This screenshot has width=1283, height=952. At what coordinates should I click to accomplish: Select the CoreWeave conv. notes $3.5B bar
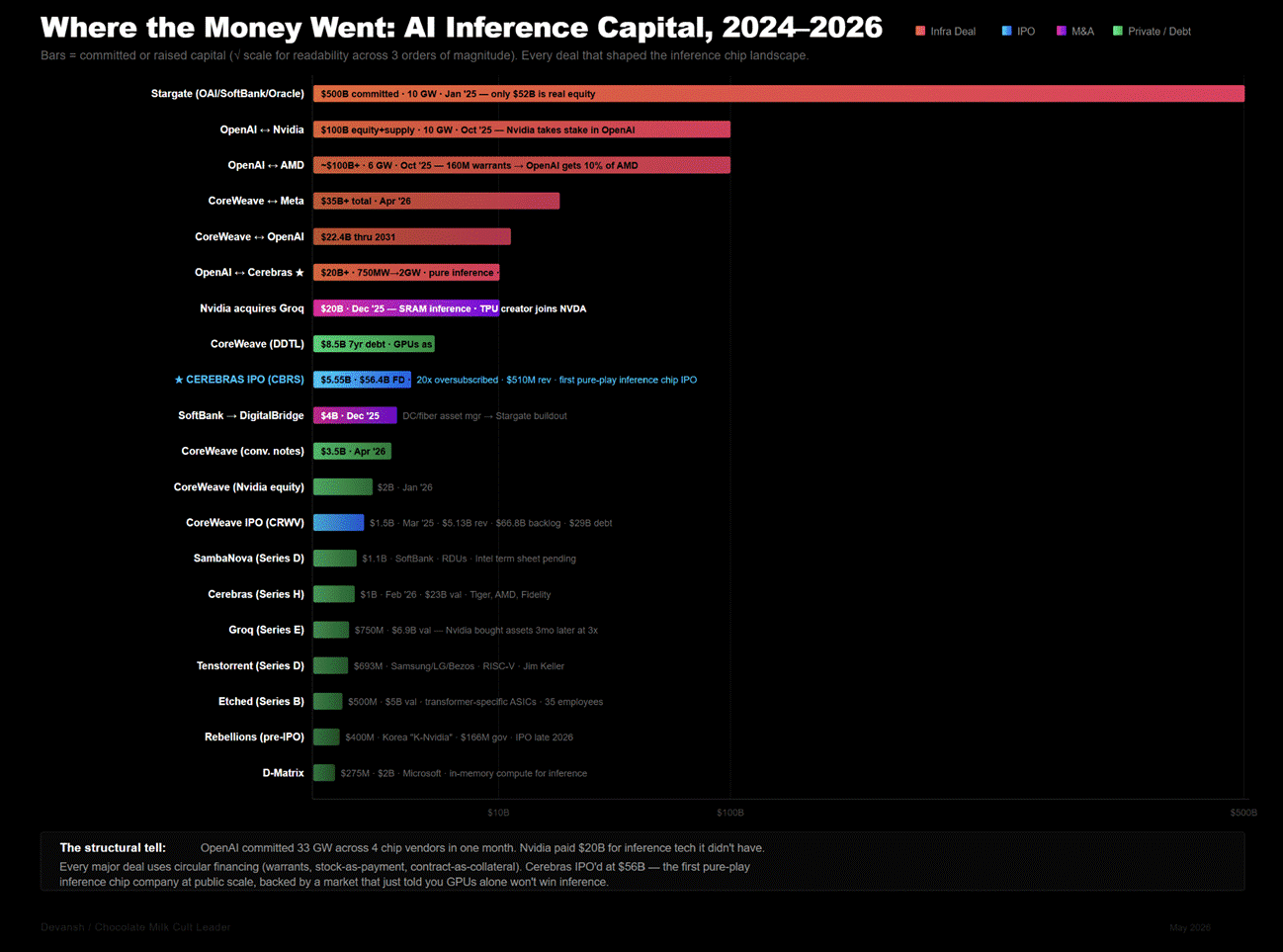pos(352,451)
